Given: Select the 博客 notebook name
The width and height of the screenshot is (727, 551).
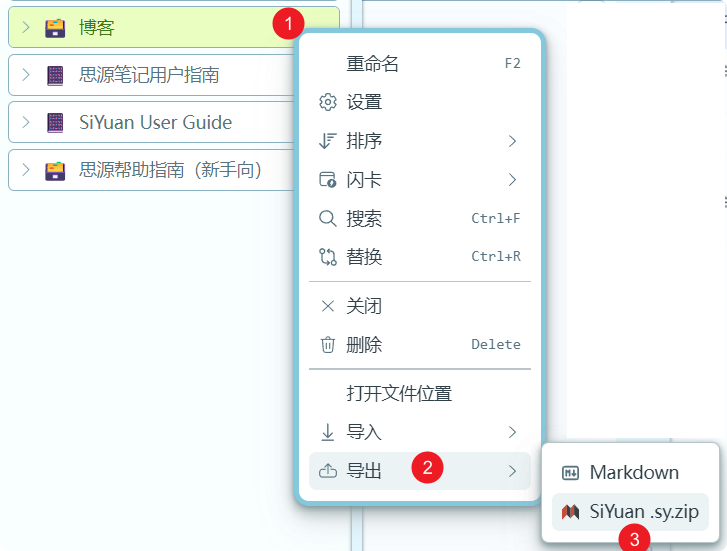Looking at the screenshot, I should [96, 27].
